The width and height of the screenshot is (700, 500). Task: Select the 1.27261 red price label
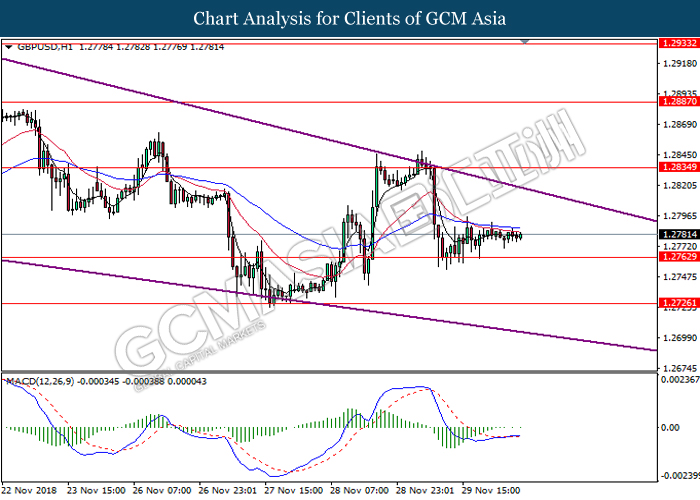[679, 303]
